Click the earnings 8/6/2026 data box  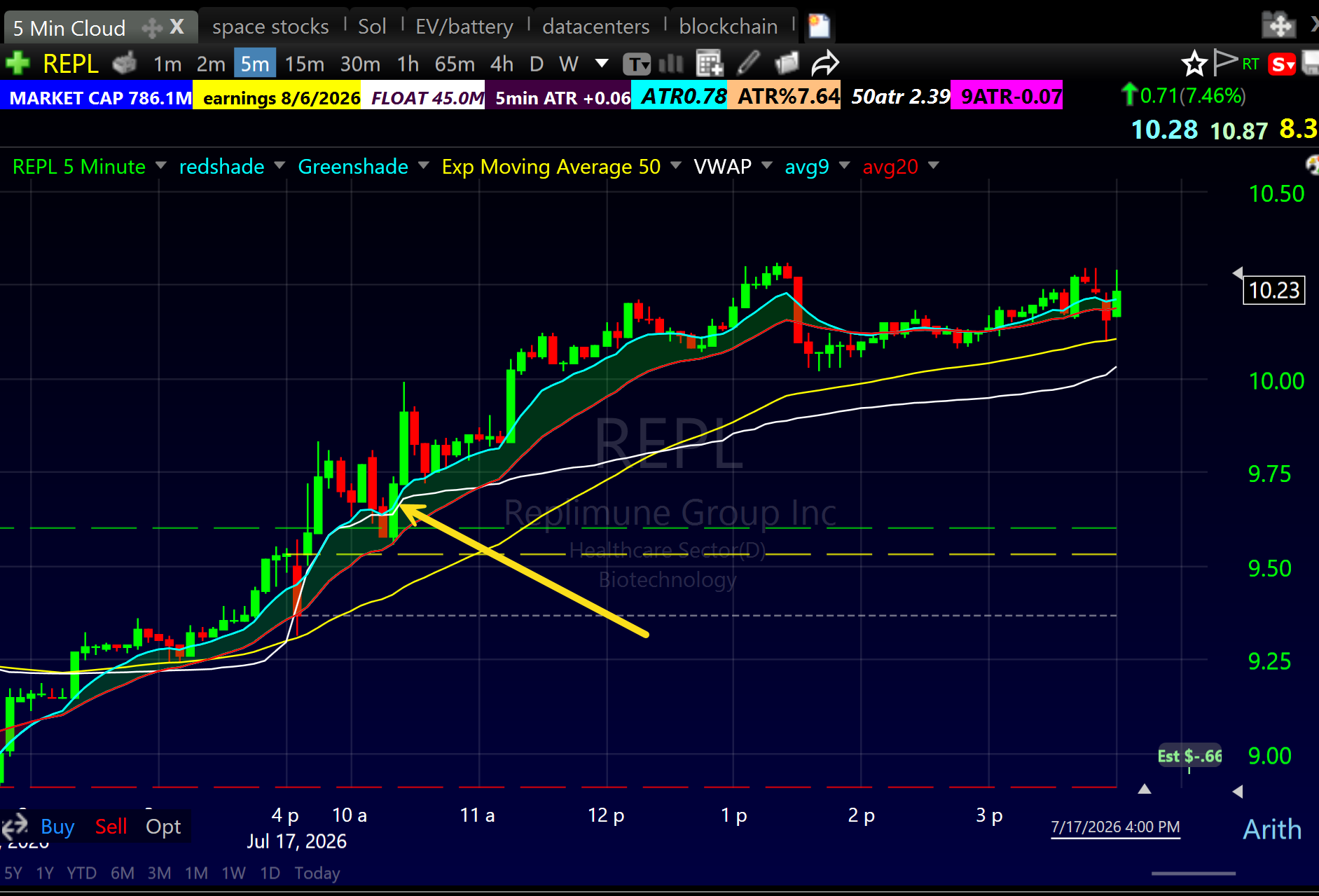277,97
